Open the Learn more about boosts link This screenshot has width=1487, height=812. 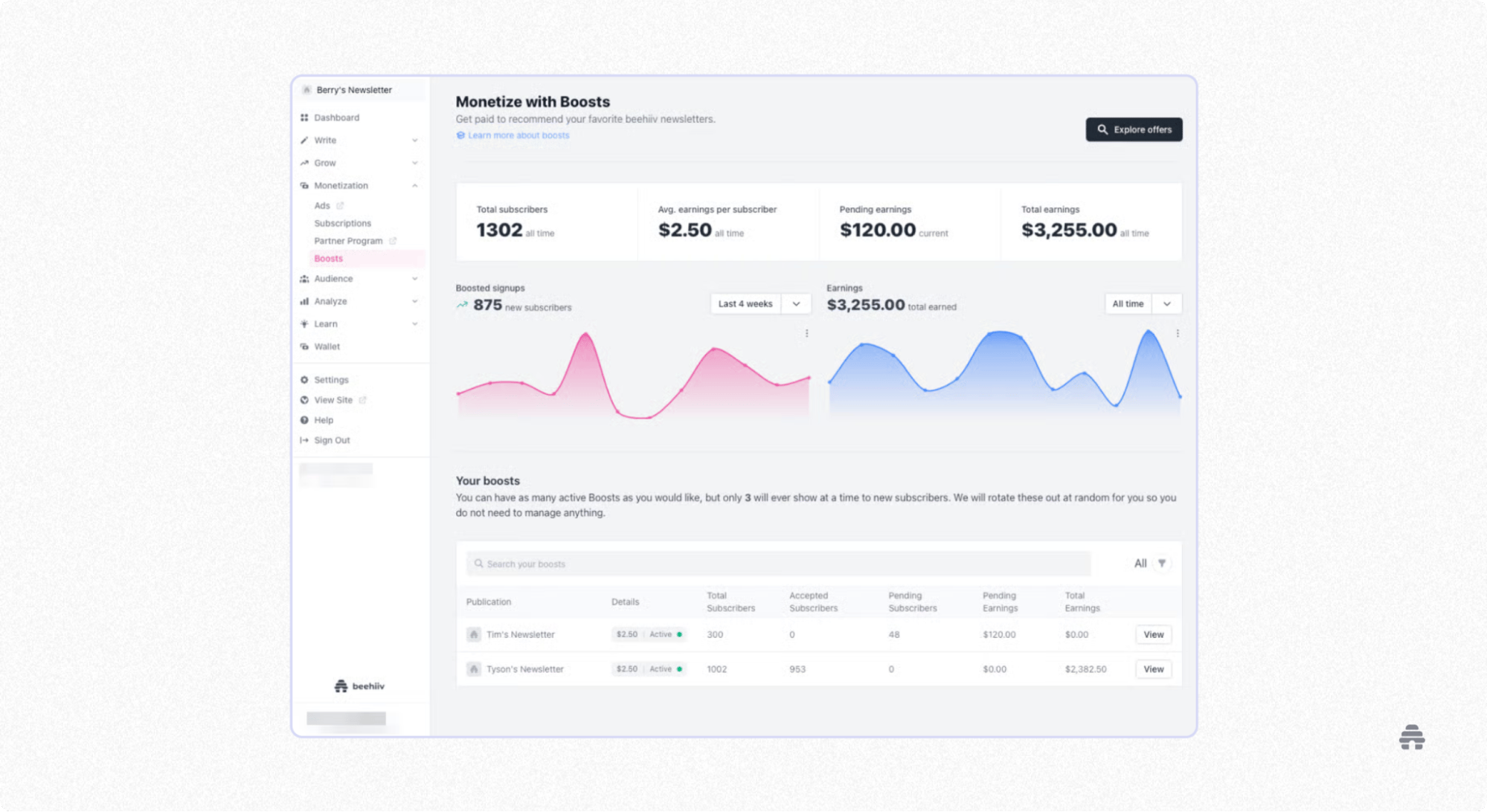[x=518, y=135]
